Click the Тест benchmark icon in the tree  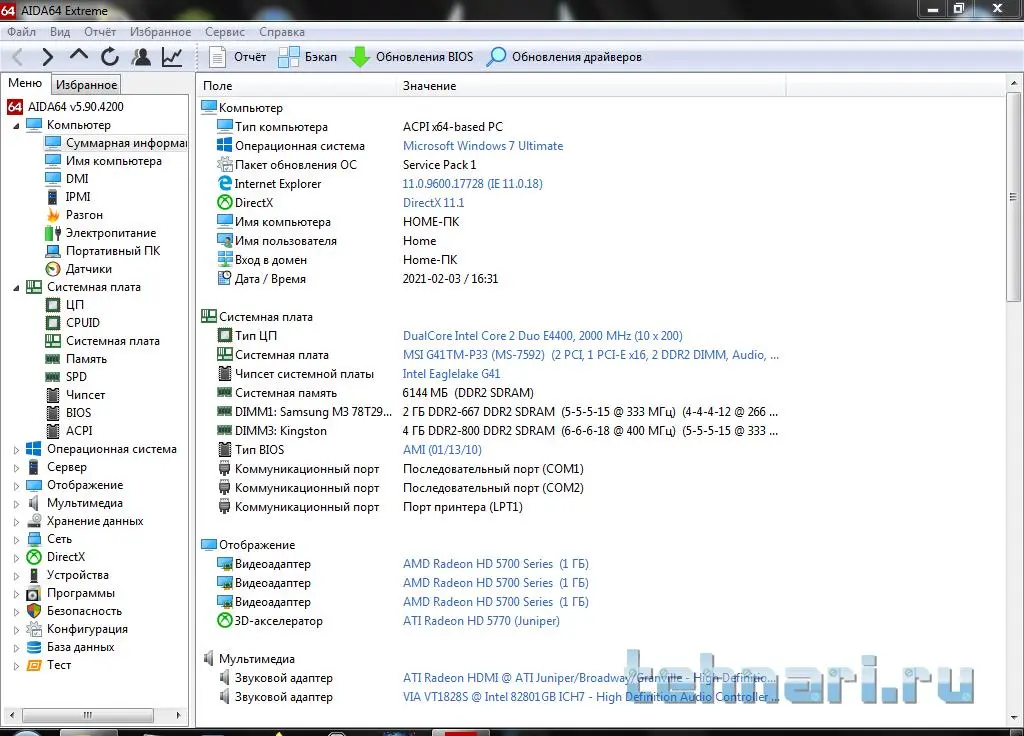(x=34, y=665)
